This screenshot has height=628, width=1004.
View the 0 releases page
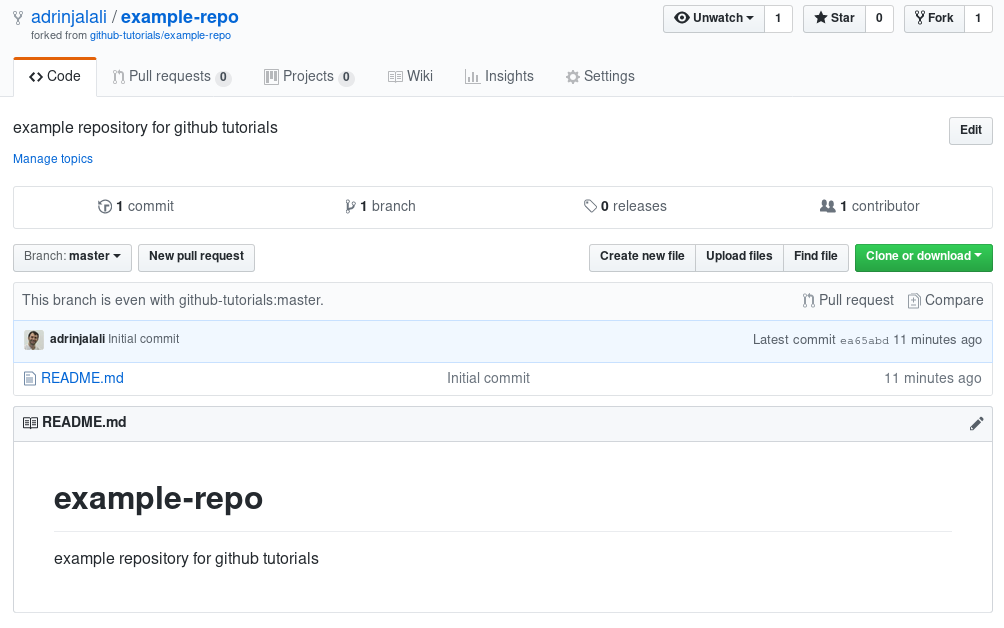pyautogui.click(x=626, y=206)
